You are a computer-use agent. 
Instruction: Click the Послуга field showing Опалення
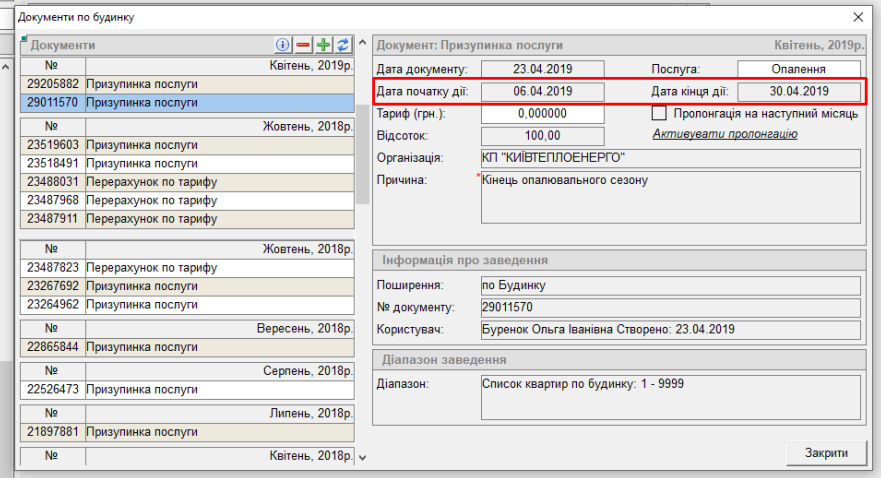click(798, 69)
